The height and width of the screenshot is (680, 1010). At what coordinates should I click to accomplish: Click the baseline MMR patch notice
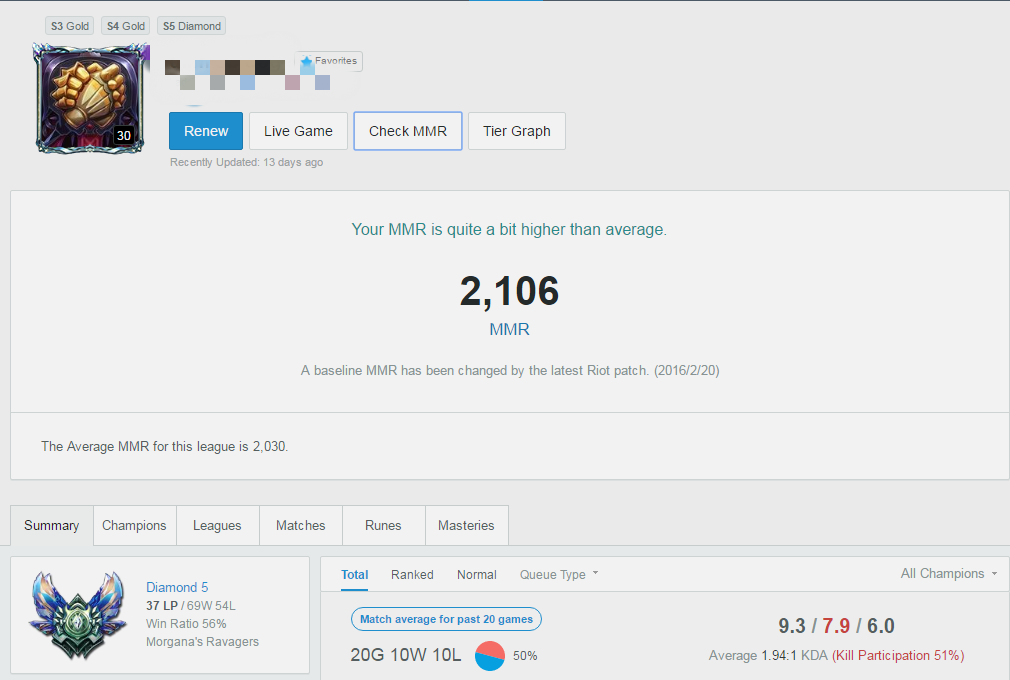coord(510,371)
